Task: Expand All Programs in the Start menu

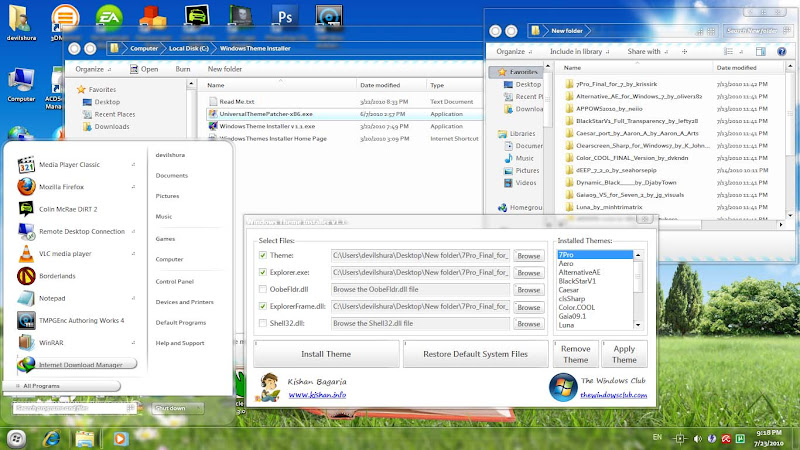Action: 40,385
